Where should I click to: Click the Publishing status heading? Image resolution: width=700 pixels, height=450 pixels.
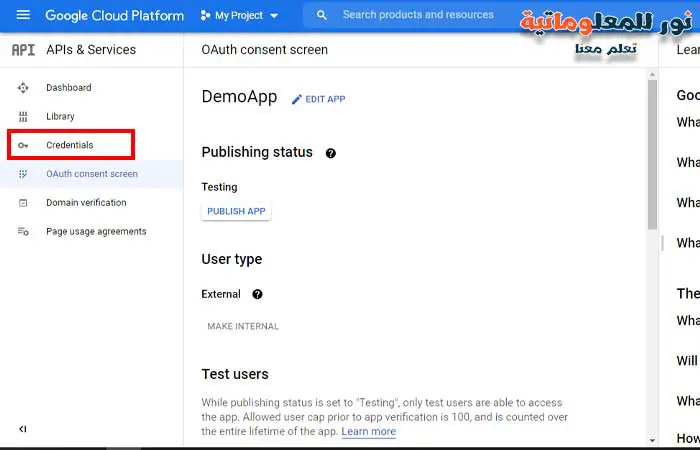257,152
